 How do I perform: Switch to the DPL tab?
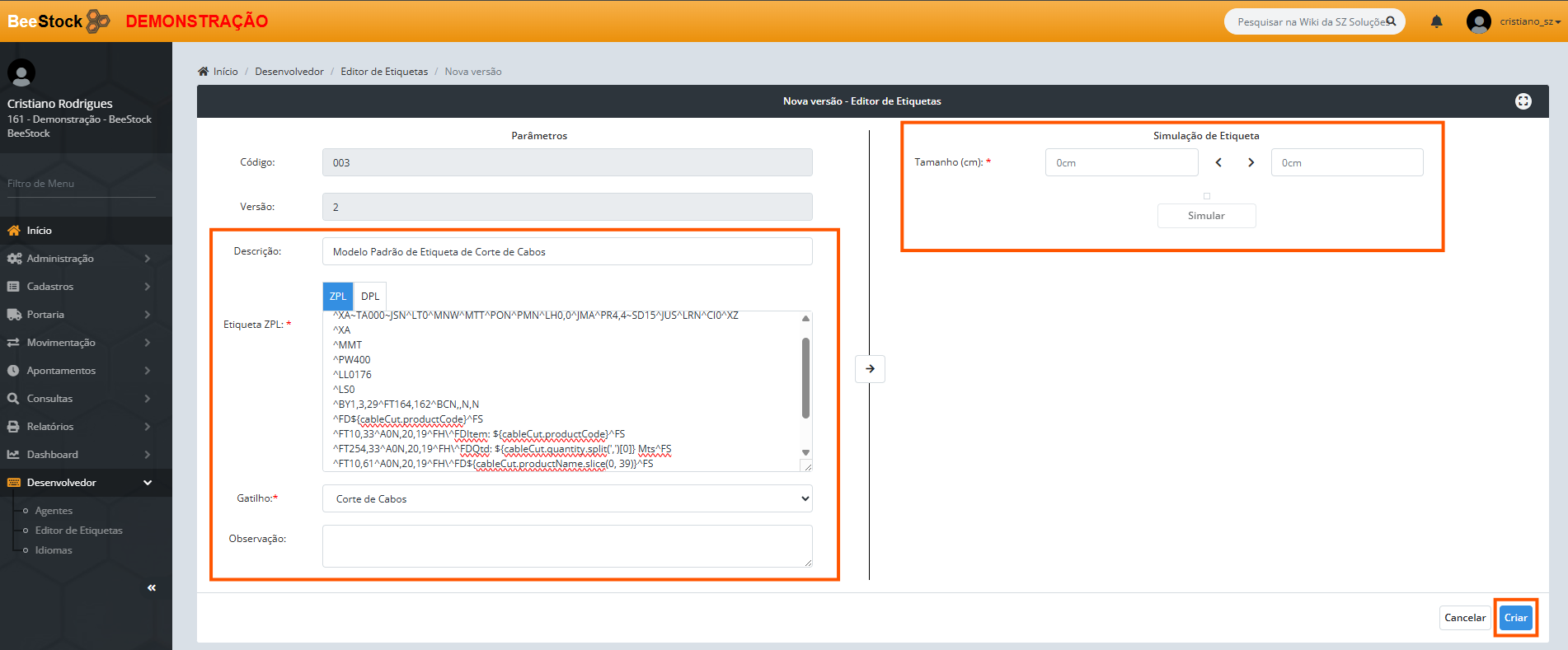click(370, 297)
